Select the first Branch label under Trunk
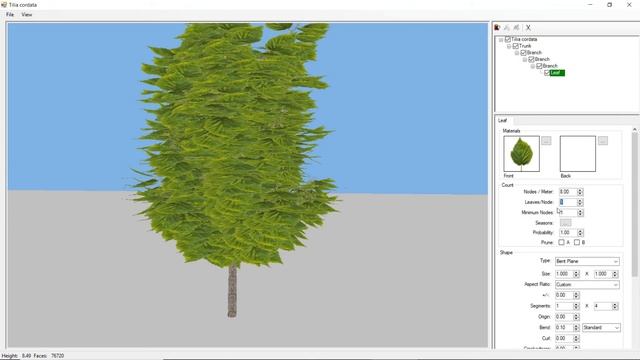640x360 pixels. tap(534, 53)
